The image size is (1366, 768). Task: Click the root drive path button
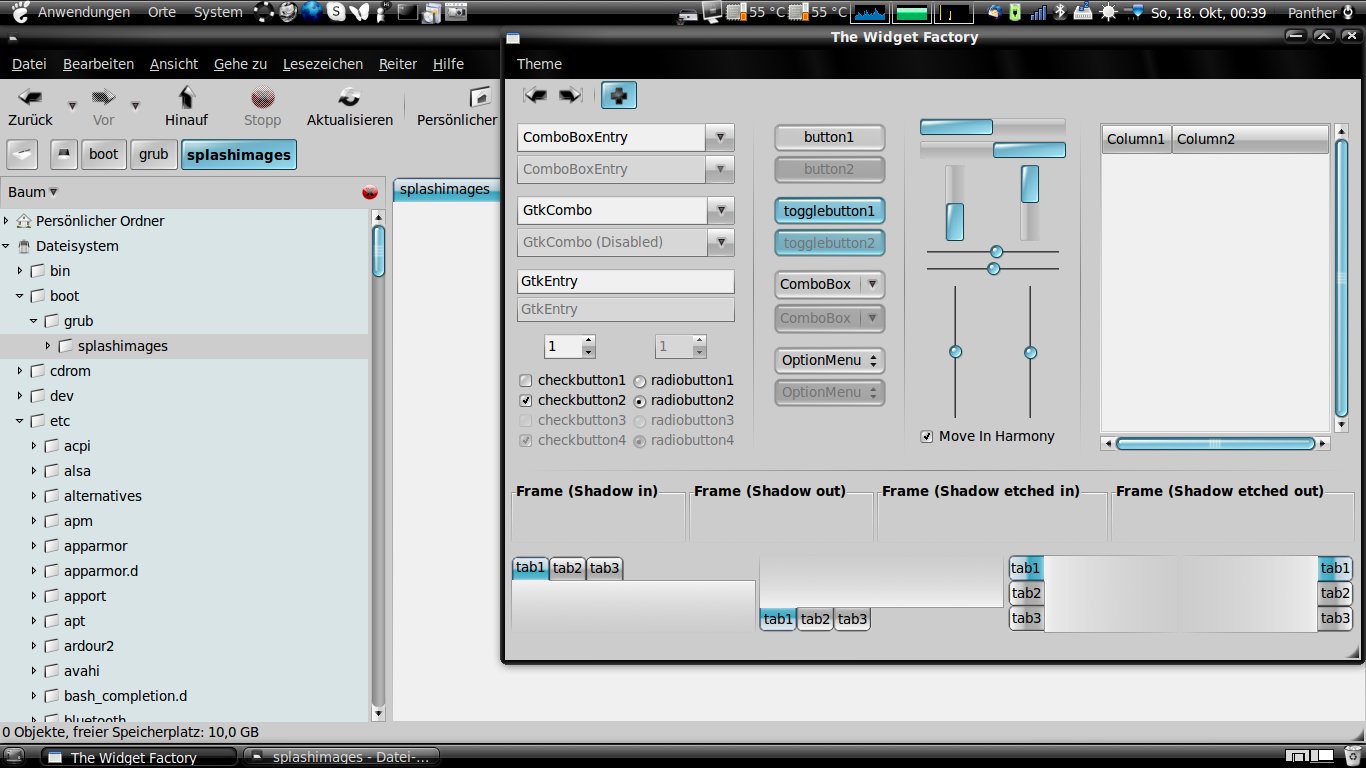coord(63,155)
